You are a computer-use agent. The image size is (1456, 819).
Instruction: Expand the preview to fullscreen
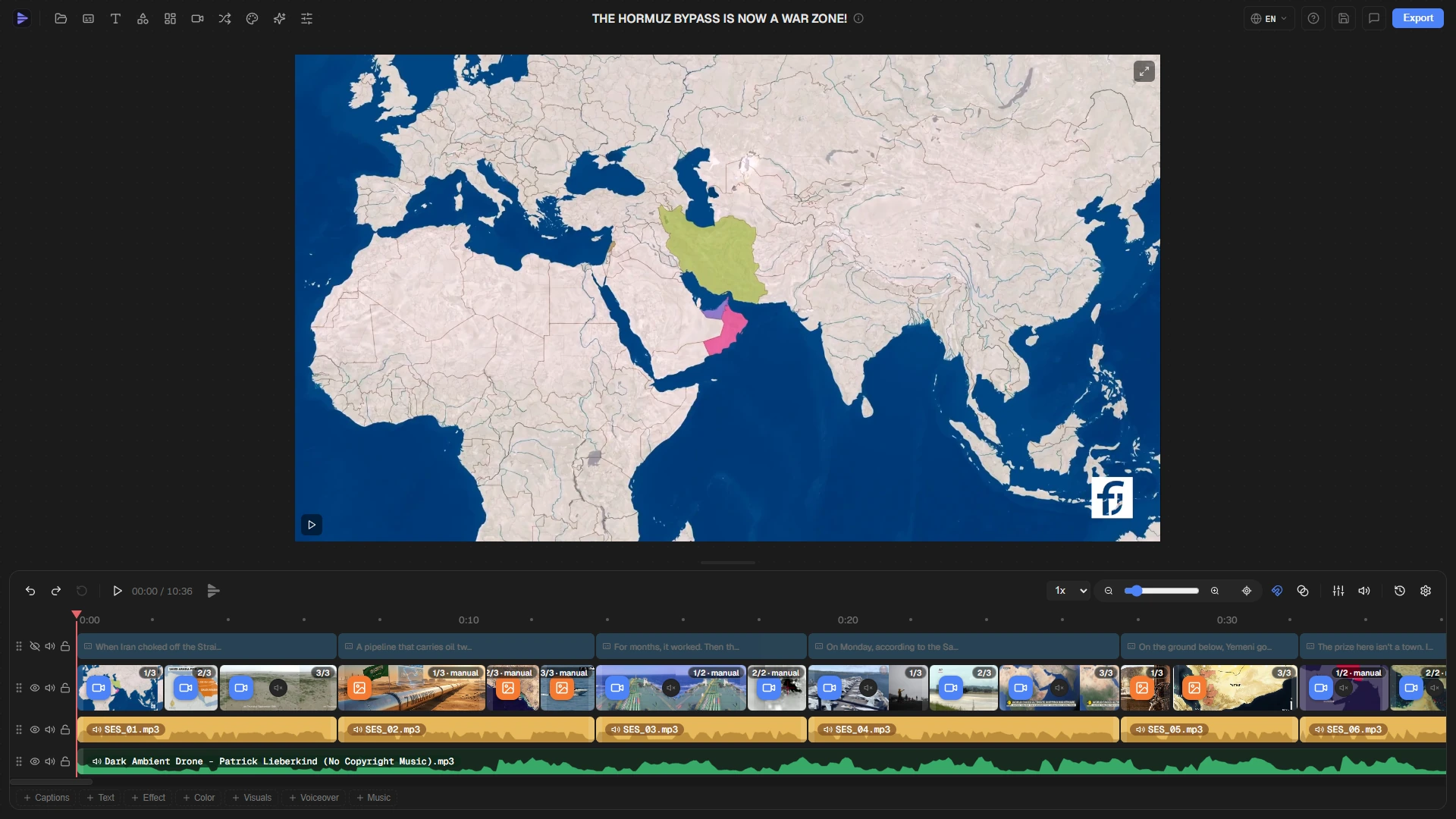[1144, 71]
